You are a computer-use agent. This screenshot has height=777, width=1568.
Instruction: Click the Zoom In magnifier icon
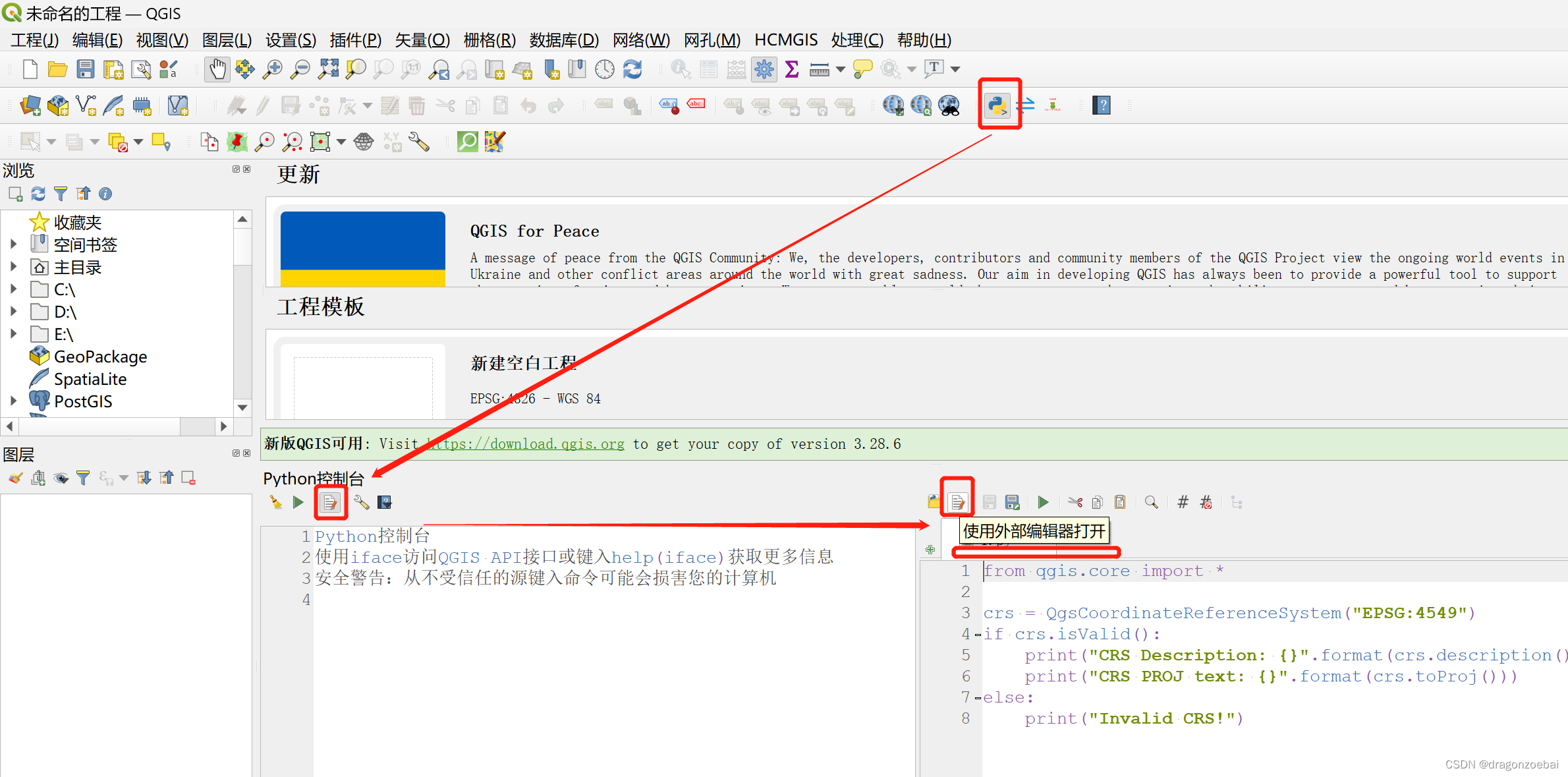pos(272,69)
